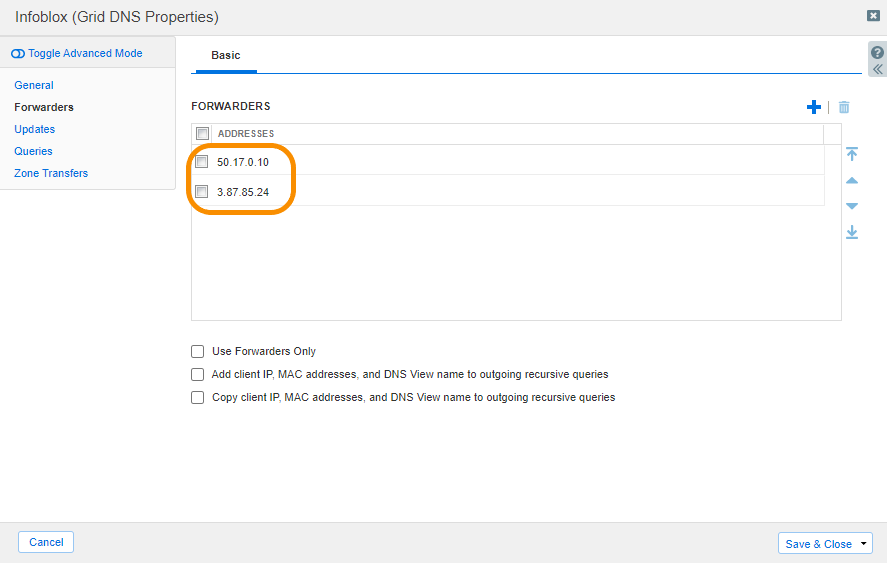Collapse the help side panel chevron
The image size is (887, 563).
tap(877, 70)
